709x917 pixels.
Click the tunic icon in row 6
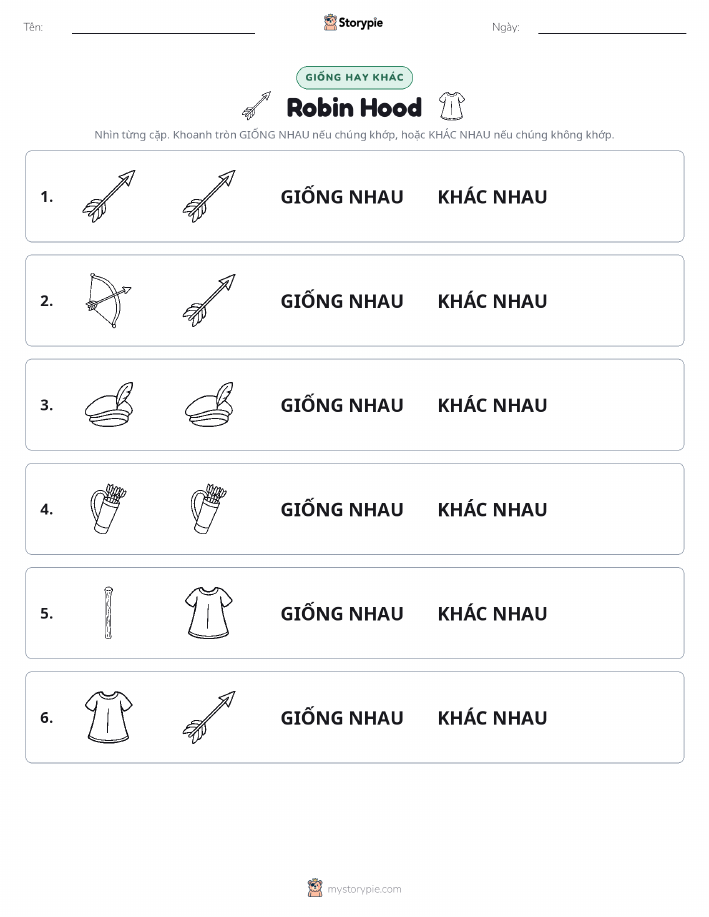tap(109, 717)
